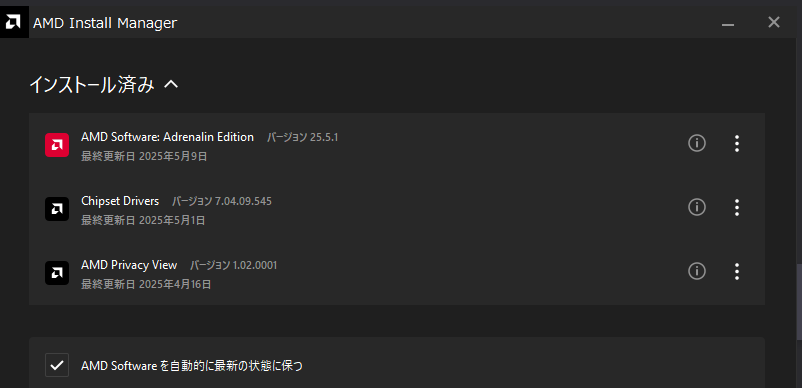Open three-dot menu for Chipset Drivers

(737, 207)
